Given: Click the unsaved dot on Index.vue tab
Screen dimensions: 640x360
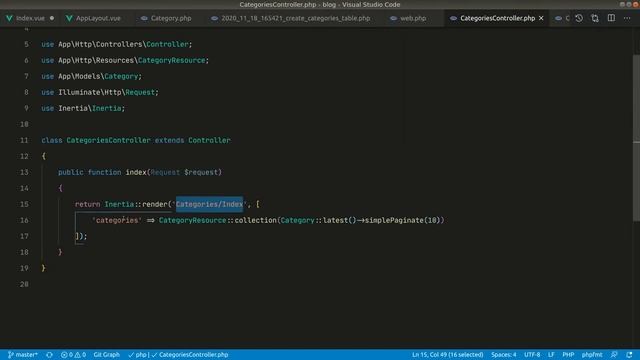Looking at the screenshot, I should 52,18.
